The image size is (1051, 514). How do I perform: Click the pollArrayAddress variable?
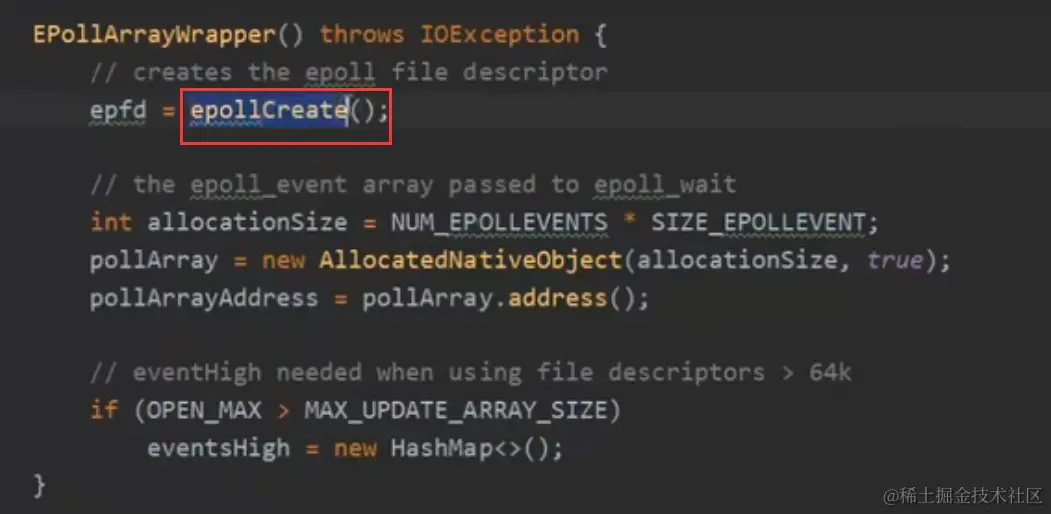(x=204, y=298)
